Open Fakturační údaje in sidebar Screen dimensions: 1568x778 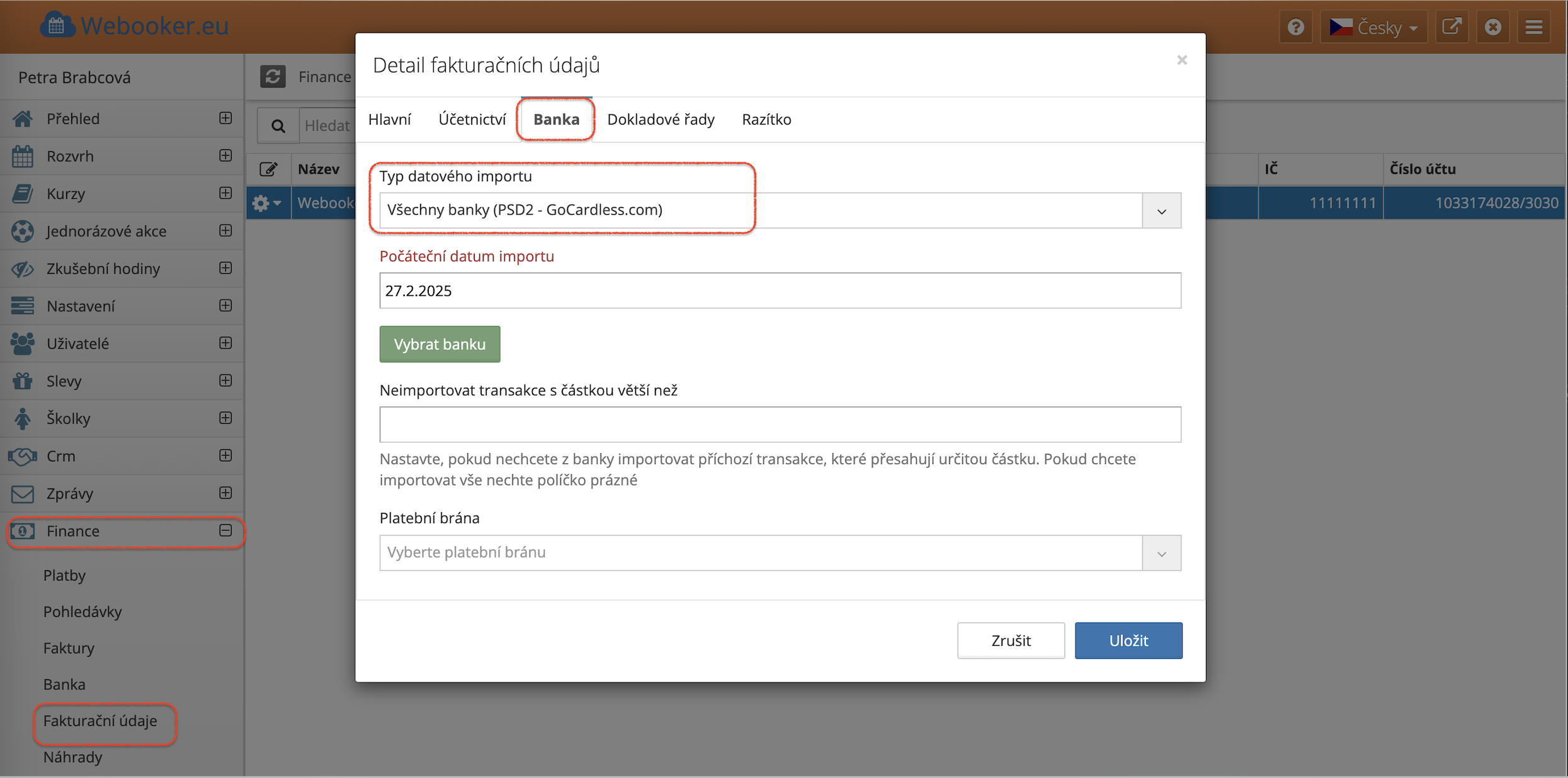(x=100, y=721)
